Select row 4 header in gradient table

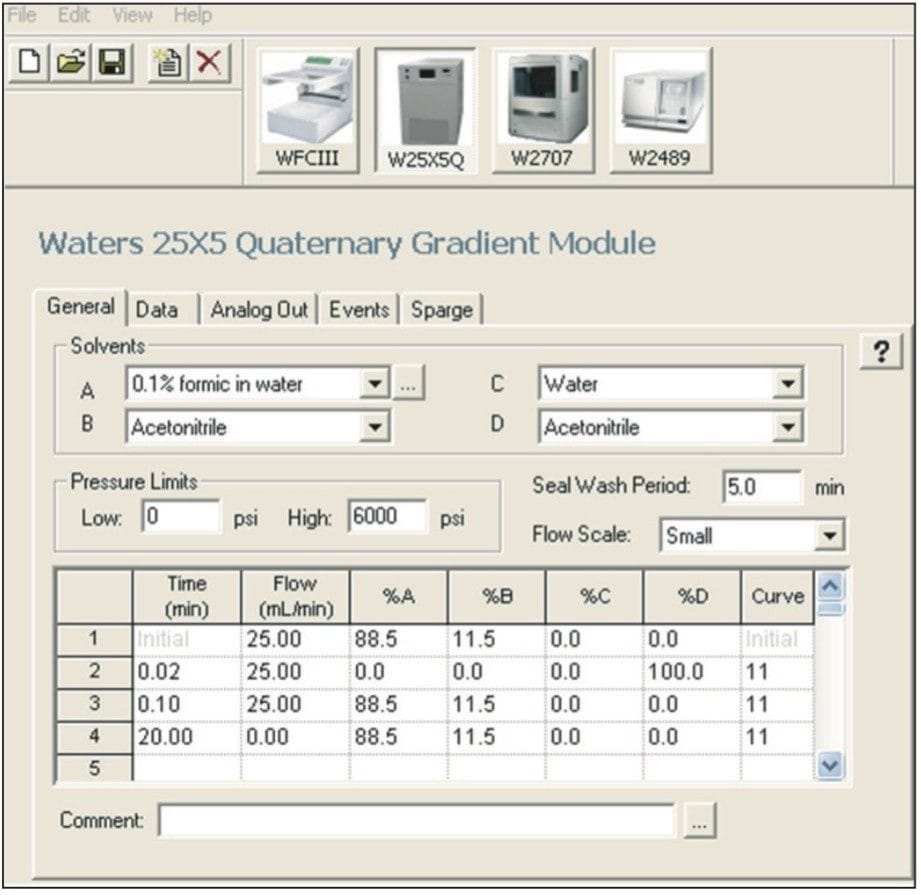[94, 736]
